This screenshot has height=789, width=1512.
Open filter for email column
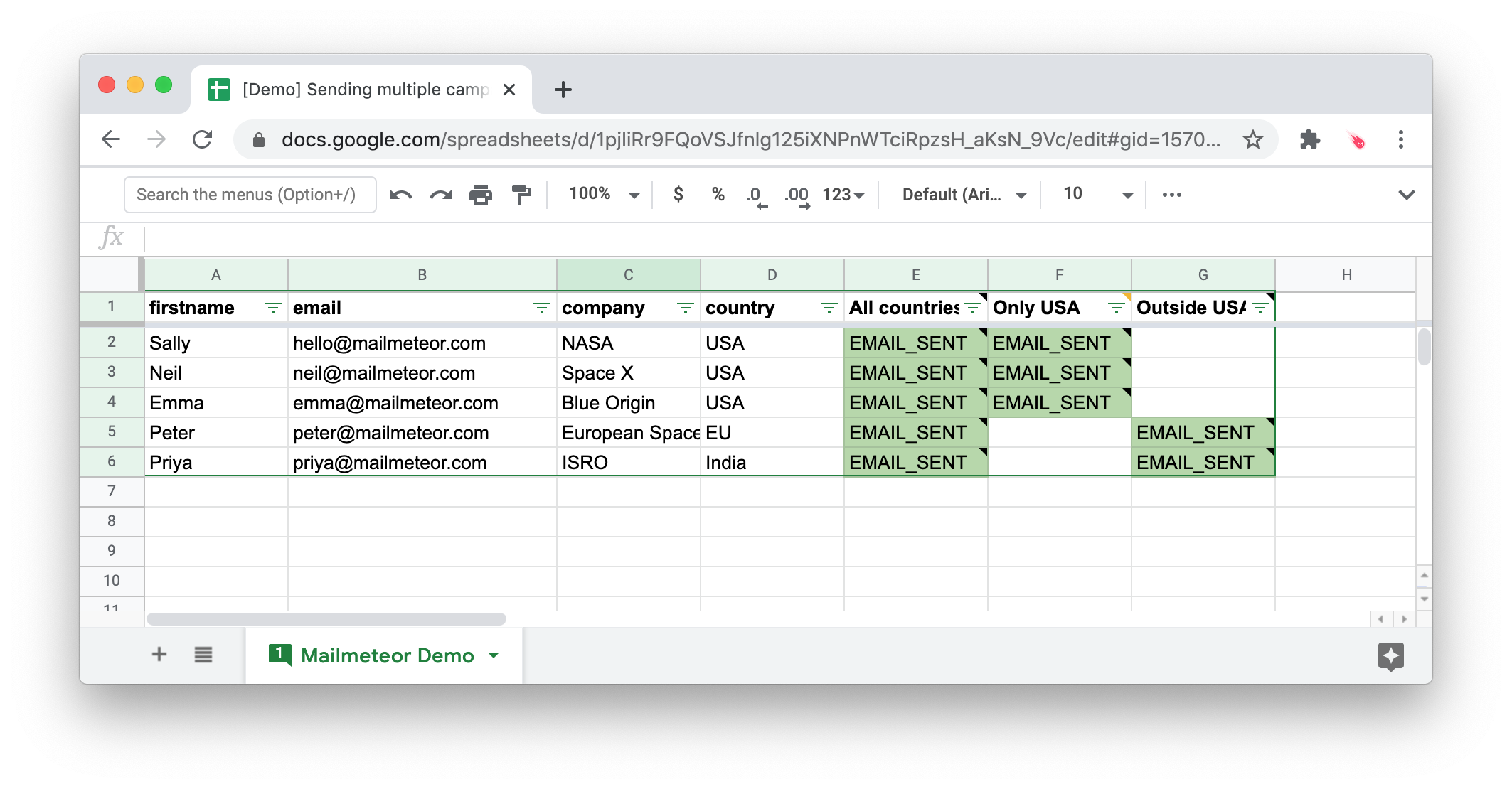tap(541, 308)
